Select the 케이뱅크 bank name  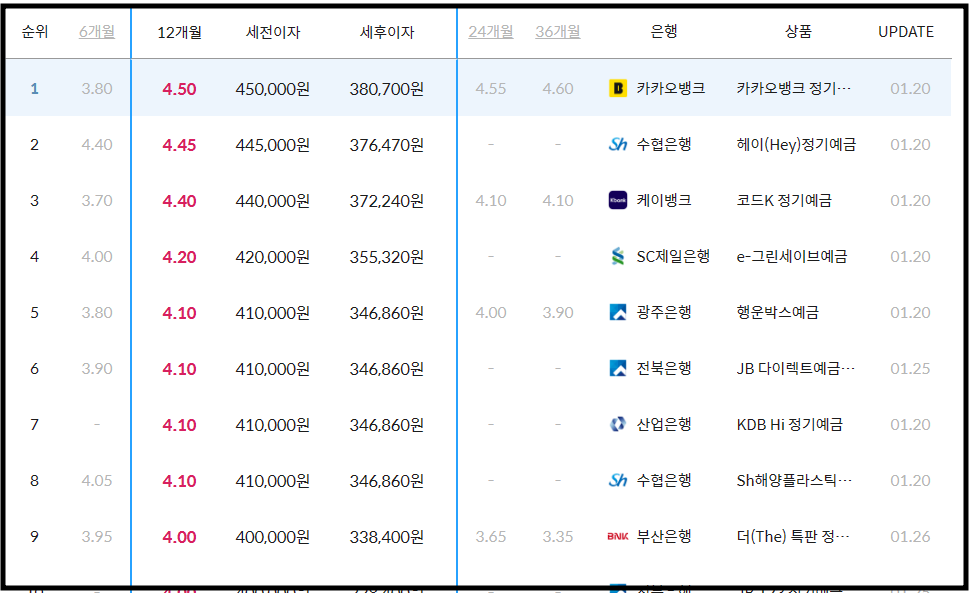coord(664,200)
